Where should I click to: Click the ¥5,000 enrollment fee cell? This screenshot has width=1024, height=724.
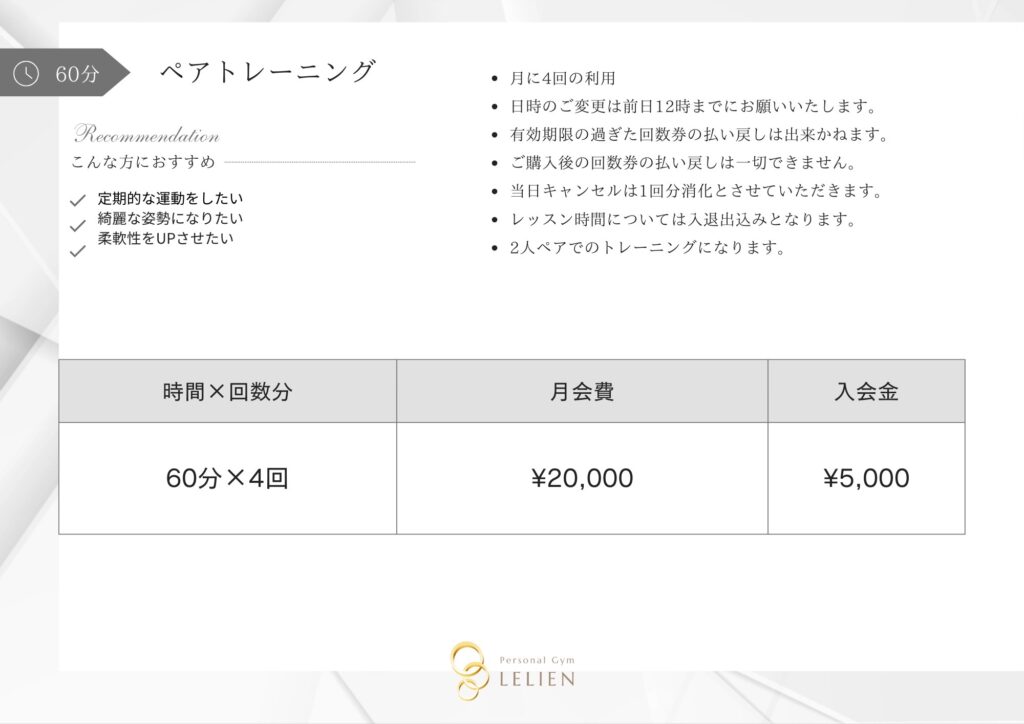click(x=867, y=478)
